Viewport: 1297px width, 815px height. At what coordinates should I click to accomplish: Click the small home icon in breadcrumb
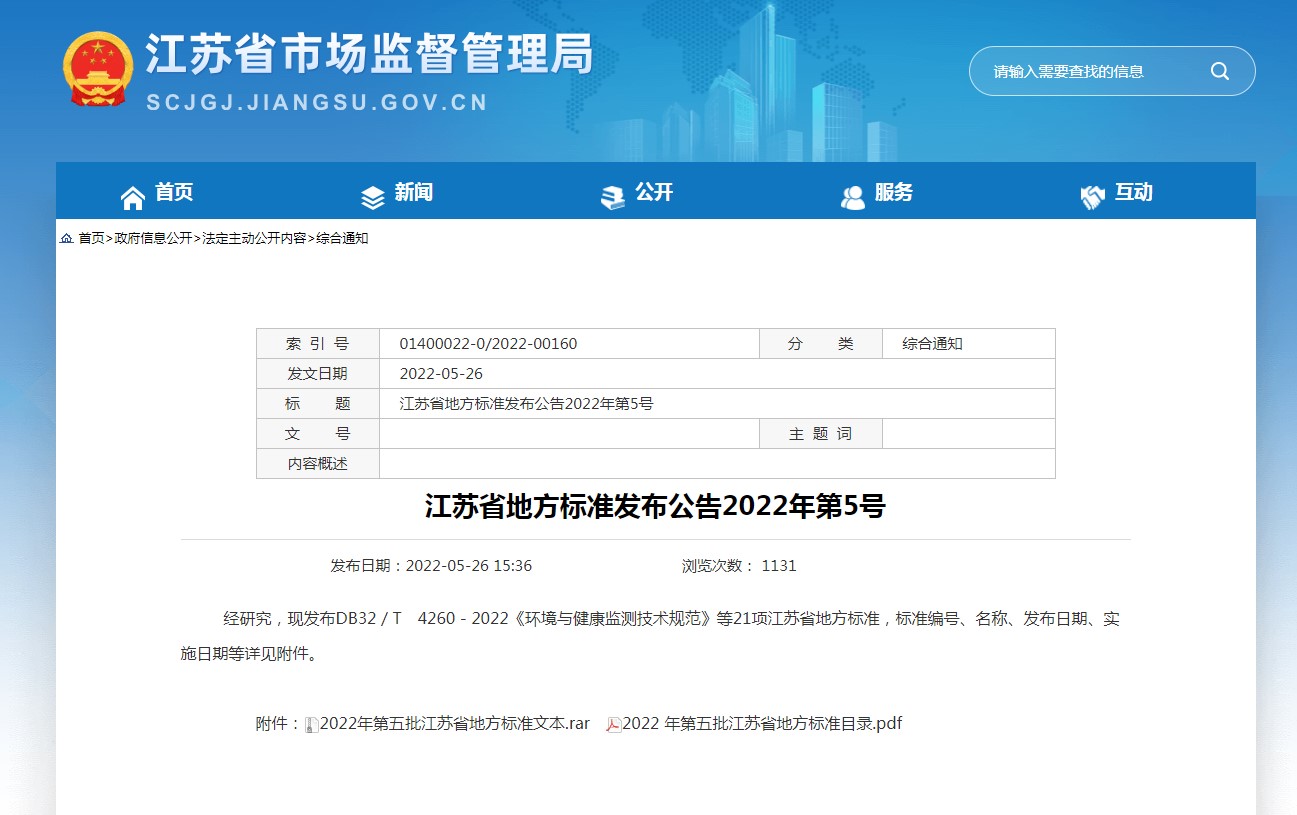66,239
